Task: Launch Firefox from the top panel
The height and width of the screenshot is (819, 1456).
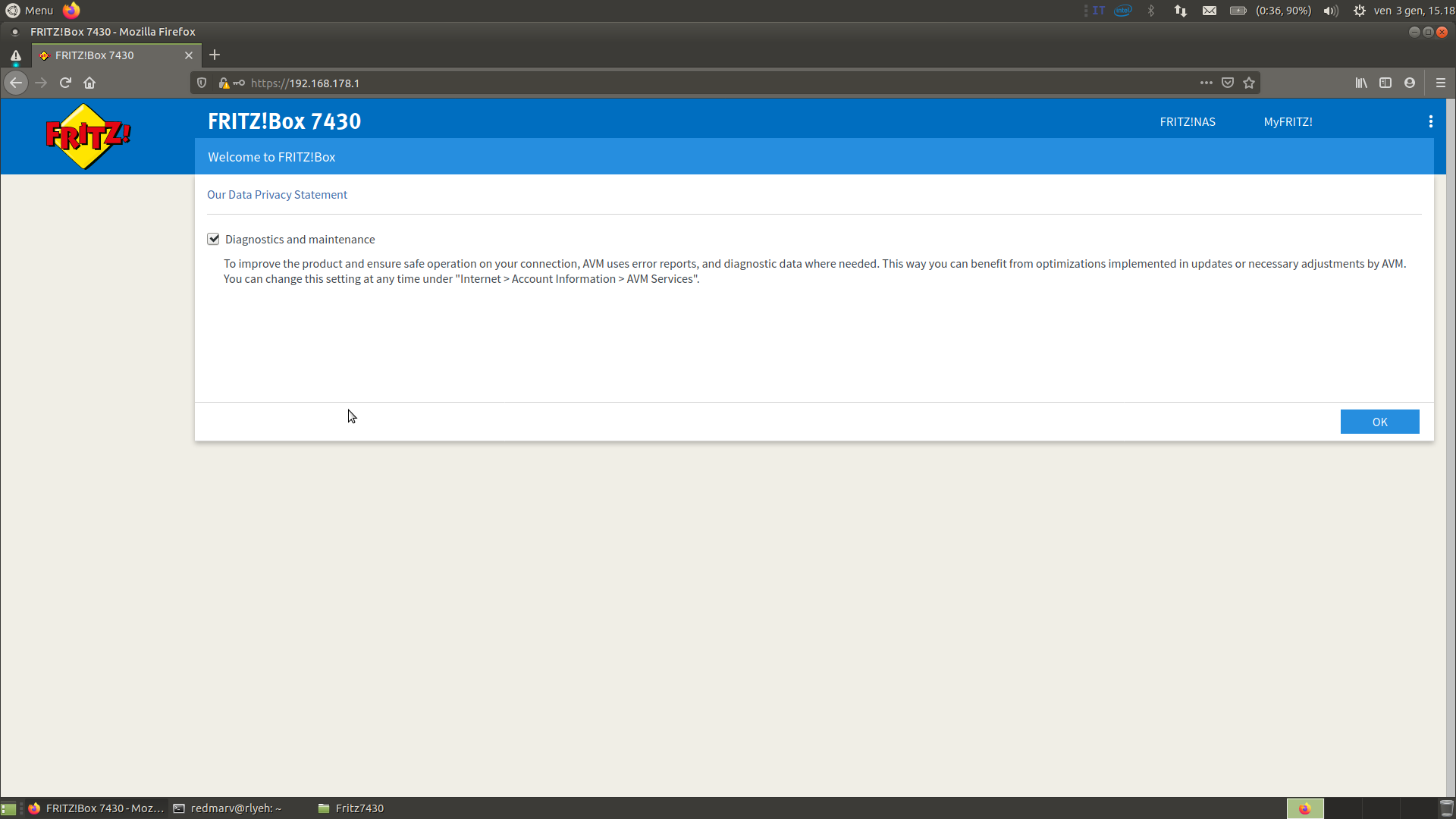Action: 71,10
